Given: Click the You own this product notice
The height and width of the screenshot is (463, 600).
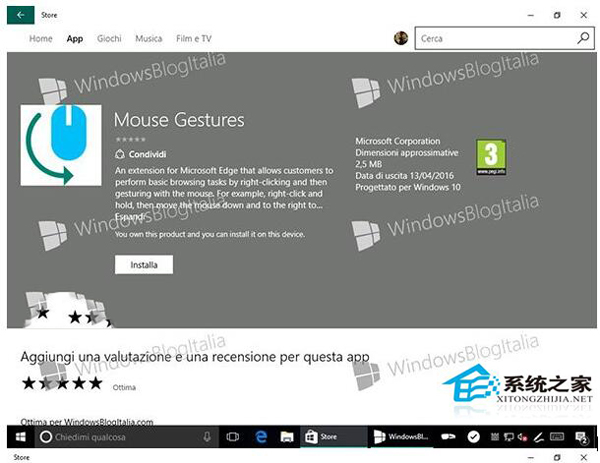Looking at the screenshot, I should (210, 234).
